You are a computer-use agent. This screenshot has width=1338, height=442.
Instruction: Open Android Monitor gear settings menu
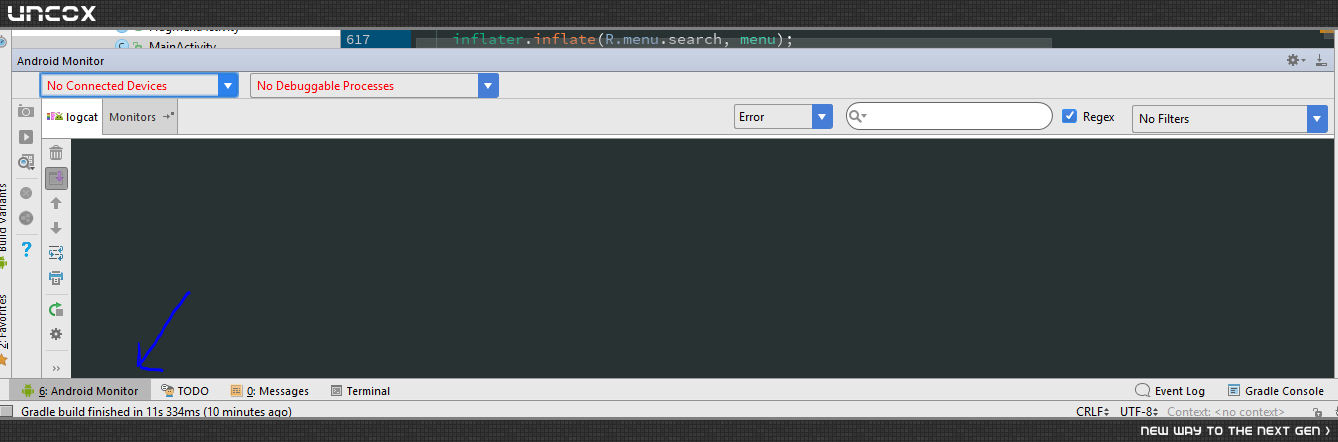[x=1295, y=61]
